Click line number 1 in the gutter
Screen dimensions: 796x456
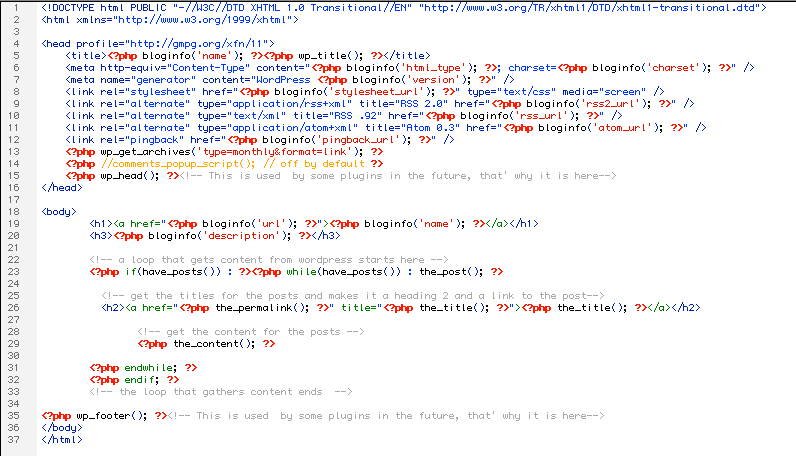[16, 7]
